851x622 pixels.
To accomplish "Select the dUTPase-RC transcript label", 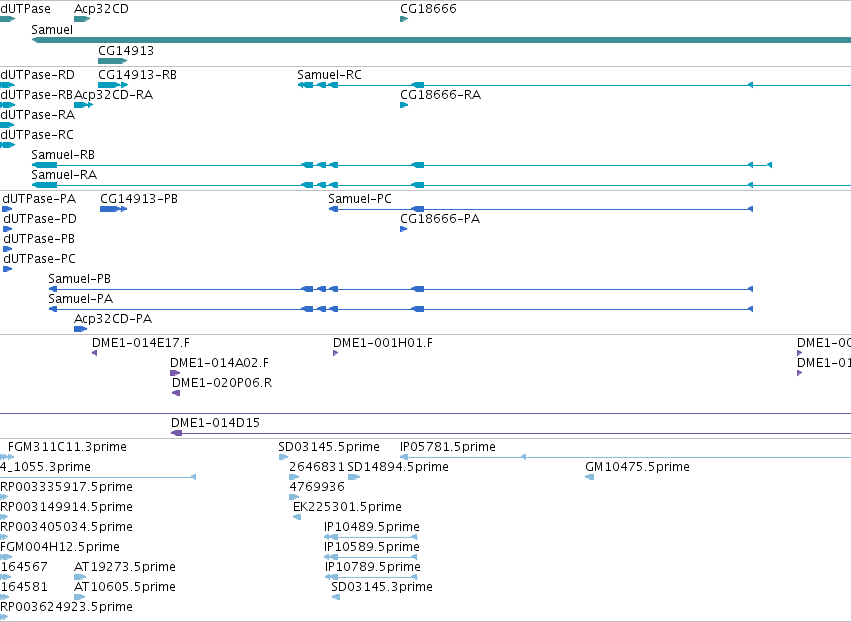I will [x=37, y=135].
